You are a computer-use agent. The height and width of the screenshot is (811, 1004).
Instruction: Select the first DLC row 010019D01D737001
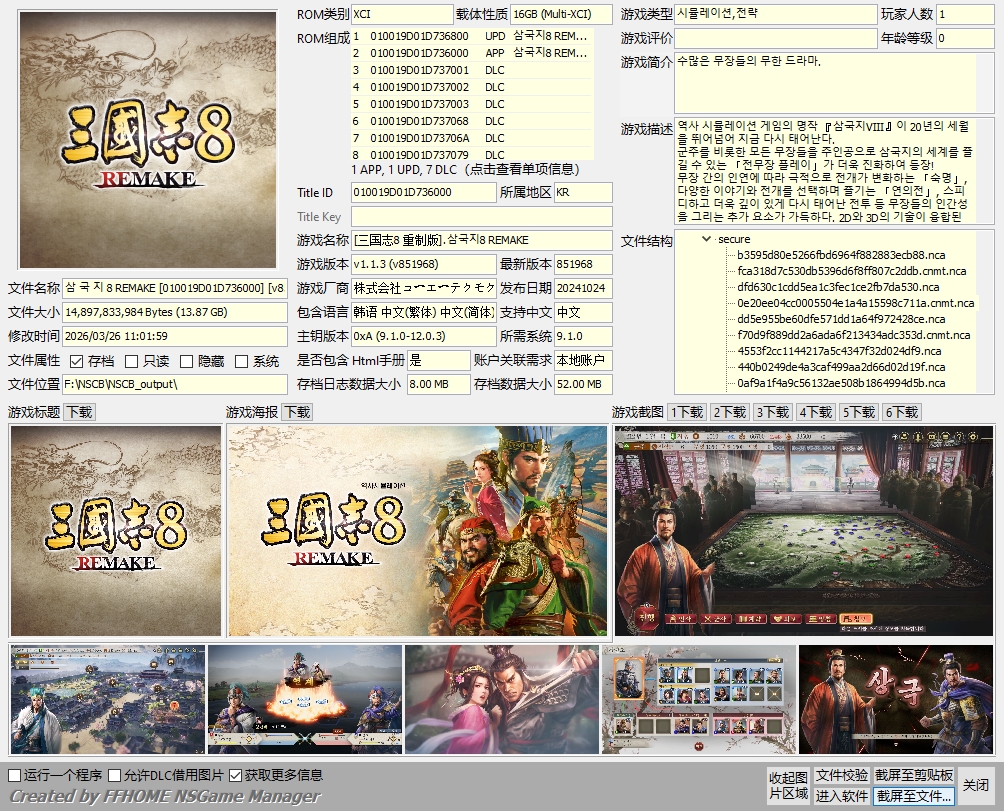[420, 71]
